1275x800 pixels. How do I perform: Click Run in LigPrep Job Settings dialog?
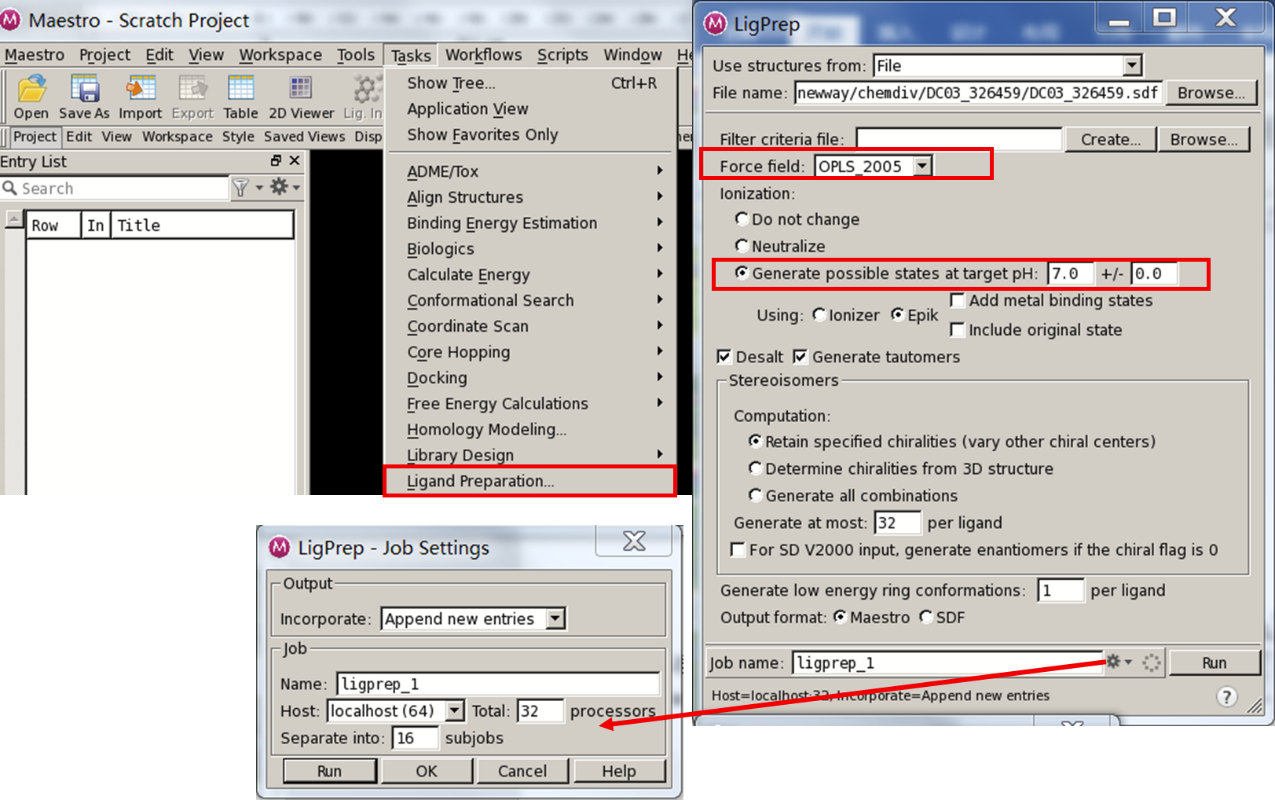(329, 771)
